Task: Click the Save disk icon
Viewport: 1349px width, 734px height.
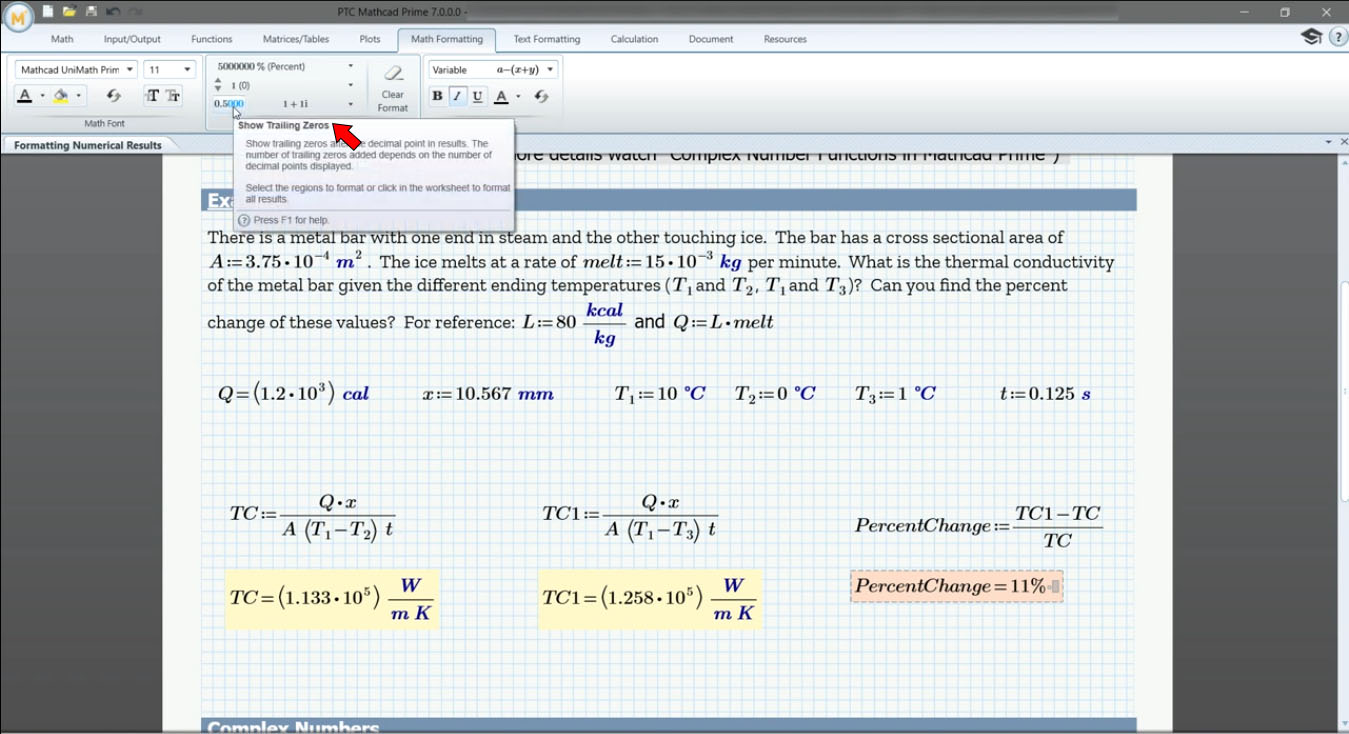Action: click(x=91, y=11)
